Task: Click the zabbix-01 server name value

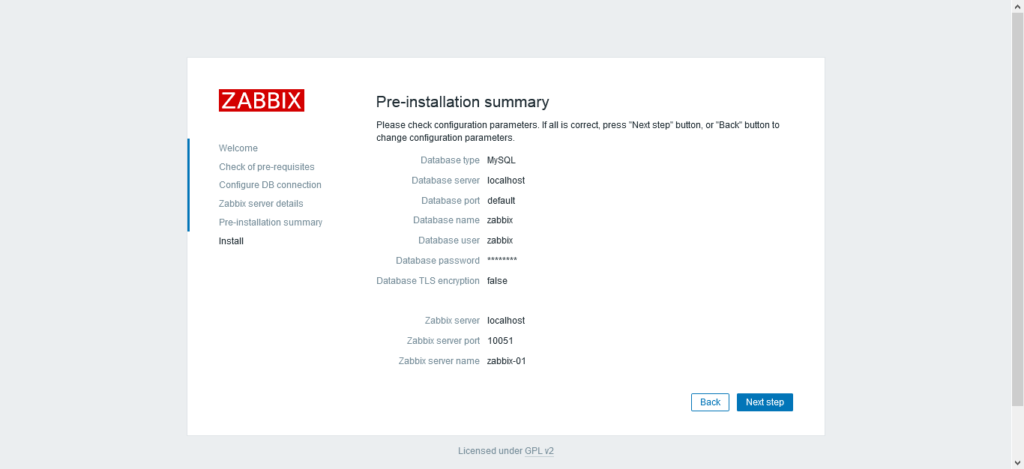Action: [x=506, y=361]
